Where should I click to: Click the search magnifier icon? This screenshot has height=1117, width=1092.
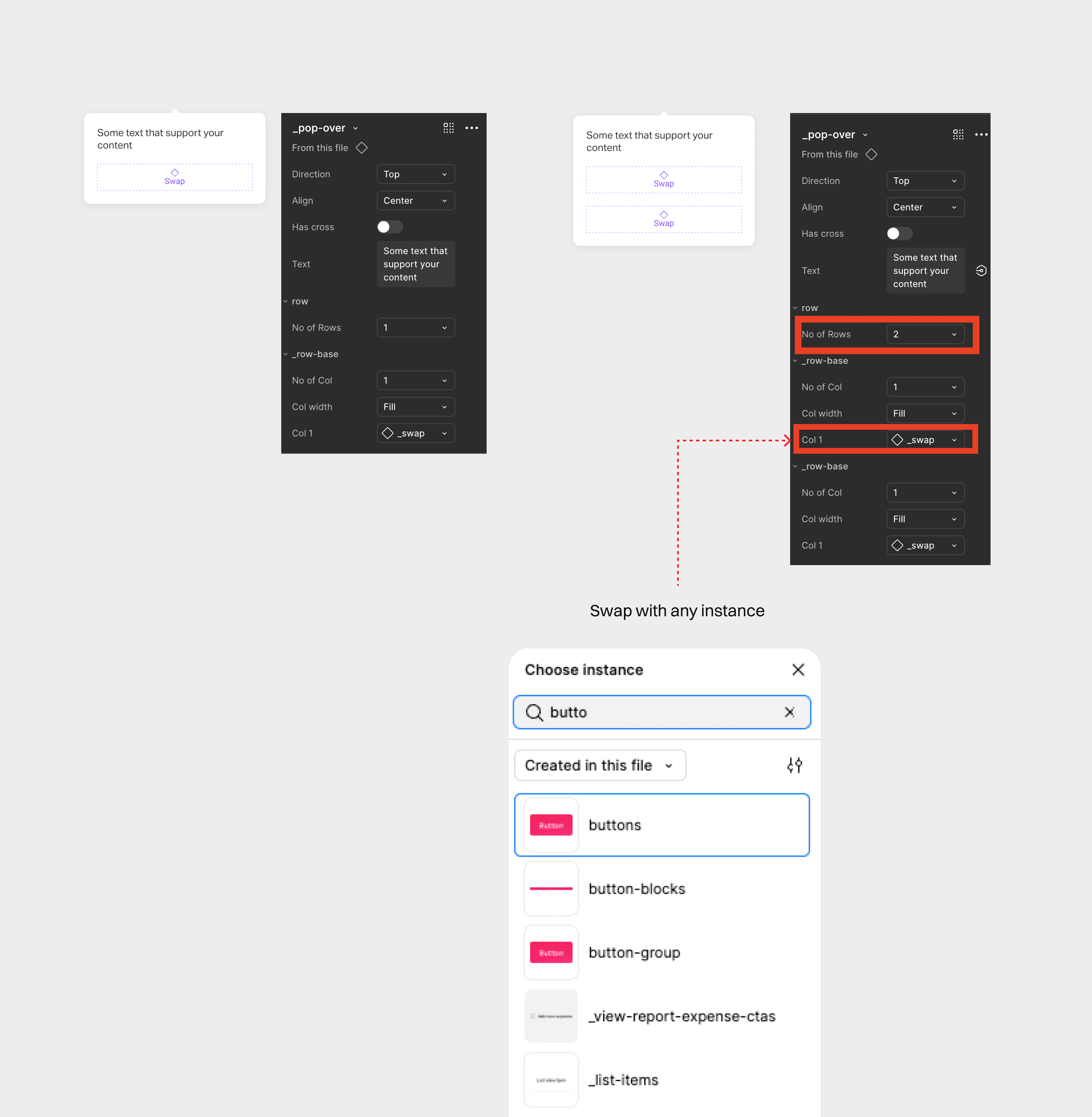534,712
